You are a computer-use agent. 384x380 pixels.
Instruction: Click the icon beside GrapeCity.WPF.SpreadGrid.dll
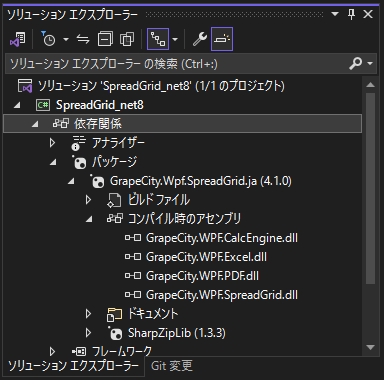133,295
